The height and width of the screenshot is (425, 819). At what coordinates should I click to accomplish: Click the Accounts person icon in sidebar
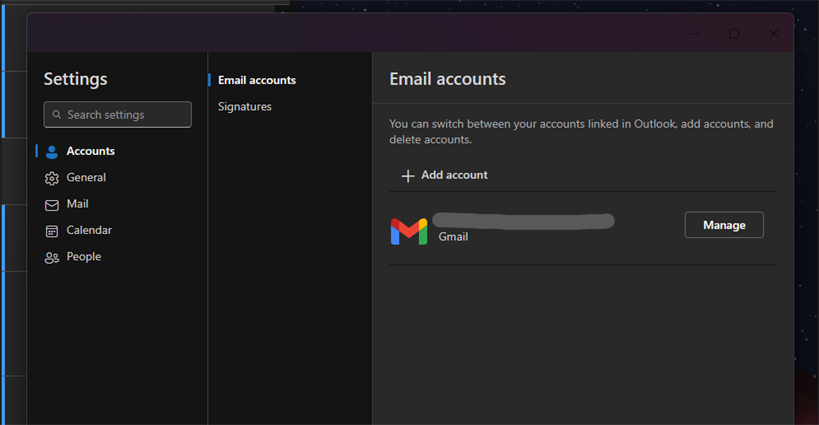coord(52,152)
